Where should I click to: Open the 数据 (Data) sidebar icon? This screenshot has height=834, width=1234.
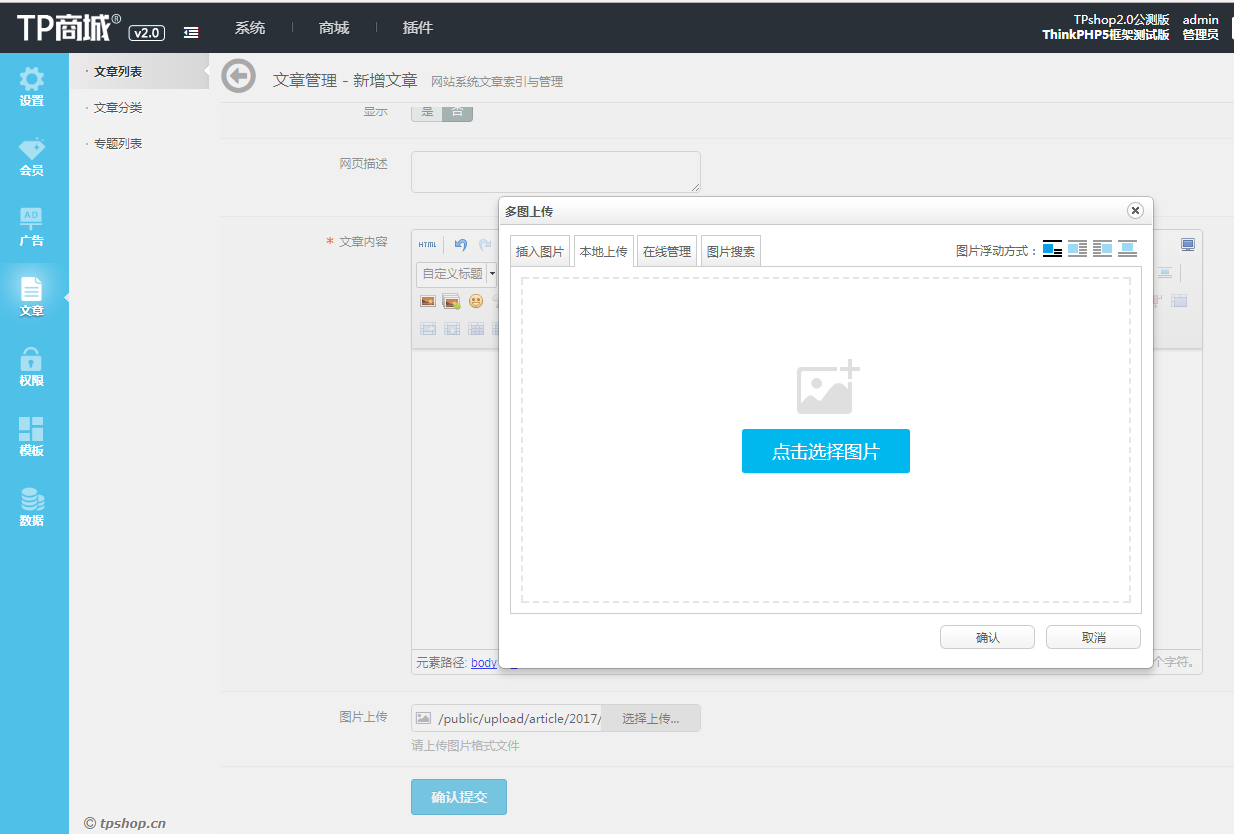[x=32, y=506]
